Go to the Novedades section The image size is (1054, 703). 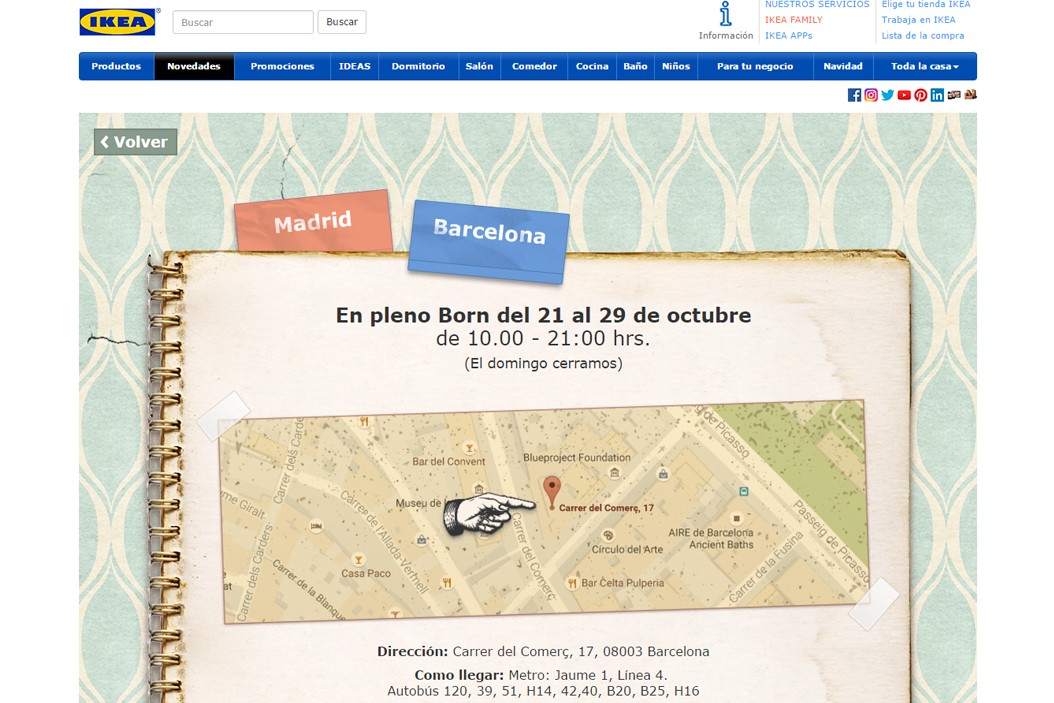[194, 67]
